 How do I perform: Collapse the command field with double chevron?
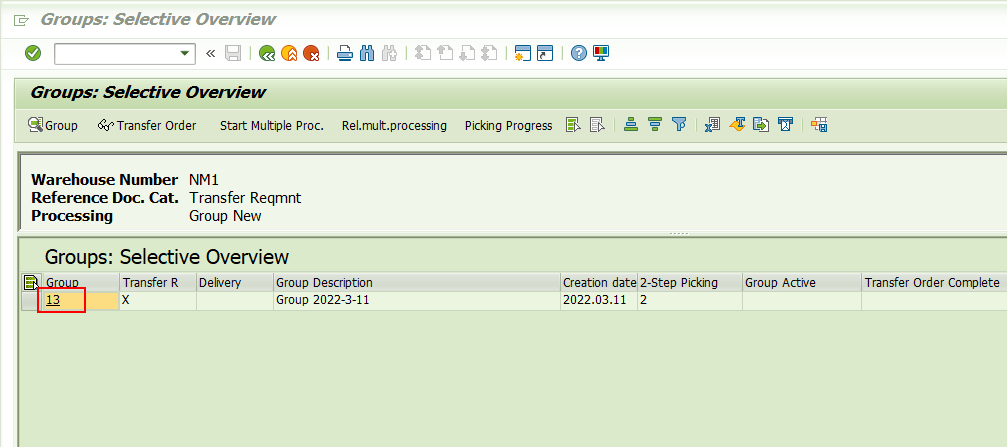coord(210,53)
